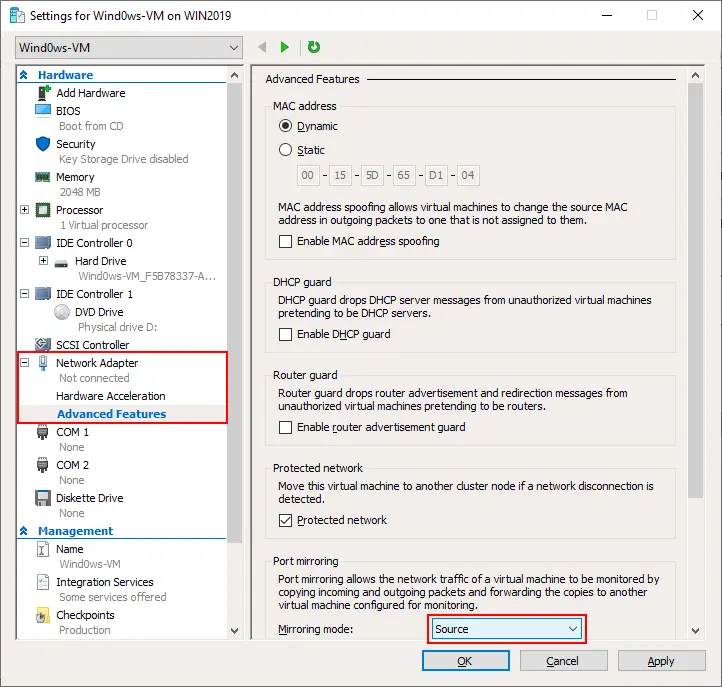Click the 'Key Storage Drive disabled' text
This screenshot has height=687, width=722.
pos(123,159)
